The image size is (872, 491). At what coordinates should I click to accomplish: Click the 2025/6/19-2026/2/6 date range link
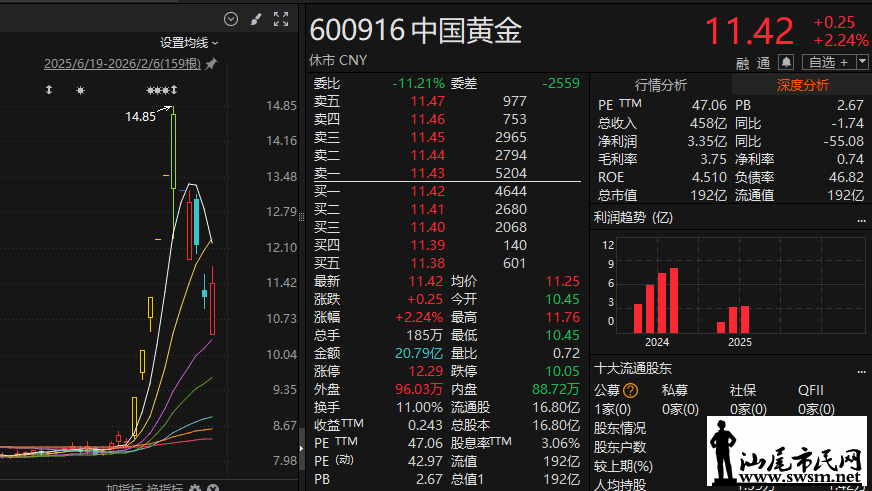point(122,64)
